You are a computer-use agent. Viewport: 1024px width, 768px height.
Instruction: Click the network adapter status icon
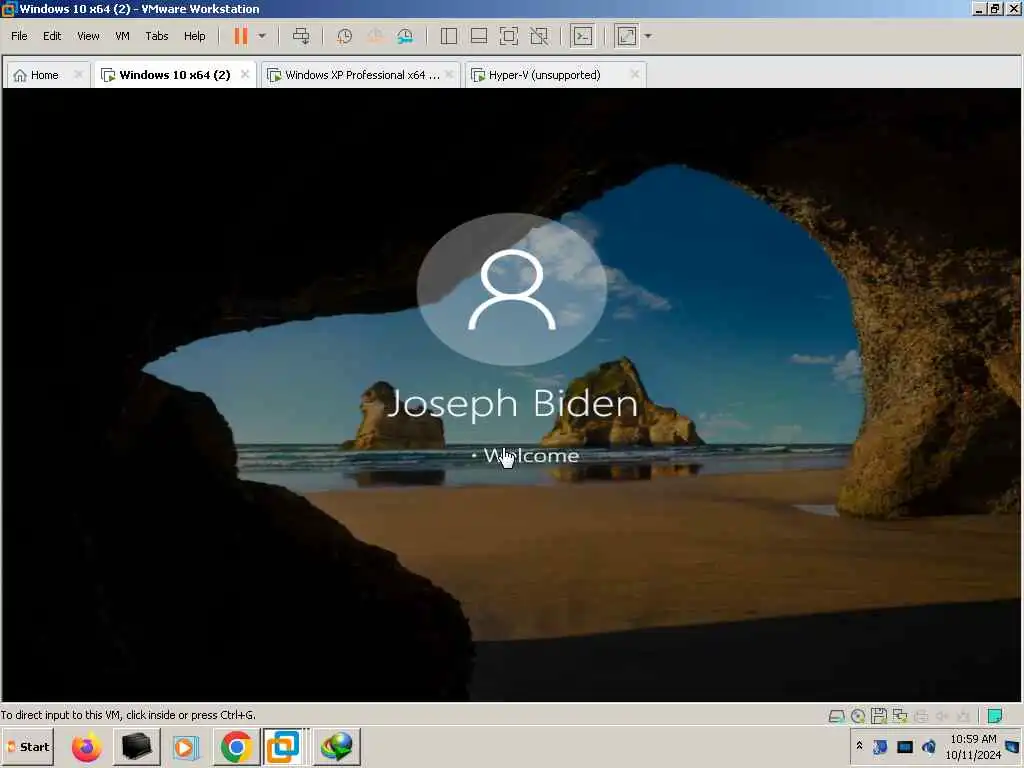pos(900,716)
